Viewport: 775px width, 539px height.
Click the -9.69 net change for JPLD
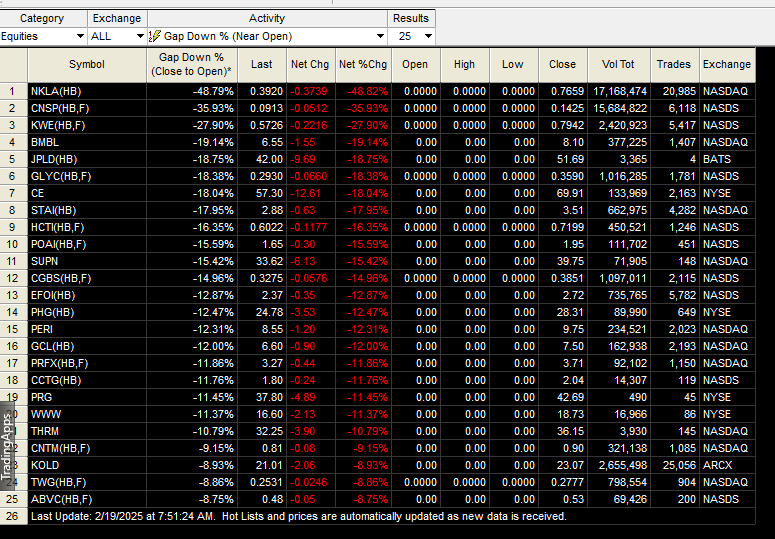pyautogui.click(x=302, y=160)
